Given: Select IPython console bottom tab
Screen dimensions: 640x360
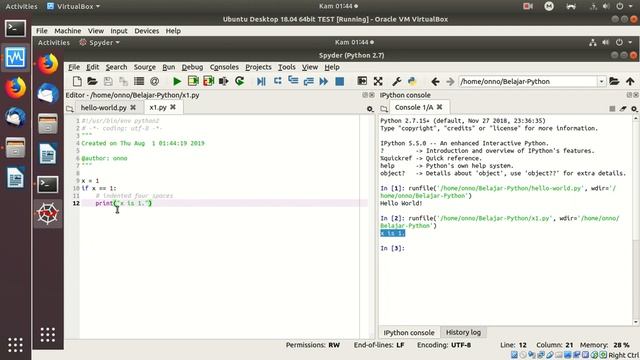Looking at the screenshot, I should 409,333.
